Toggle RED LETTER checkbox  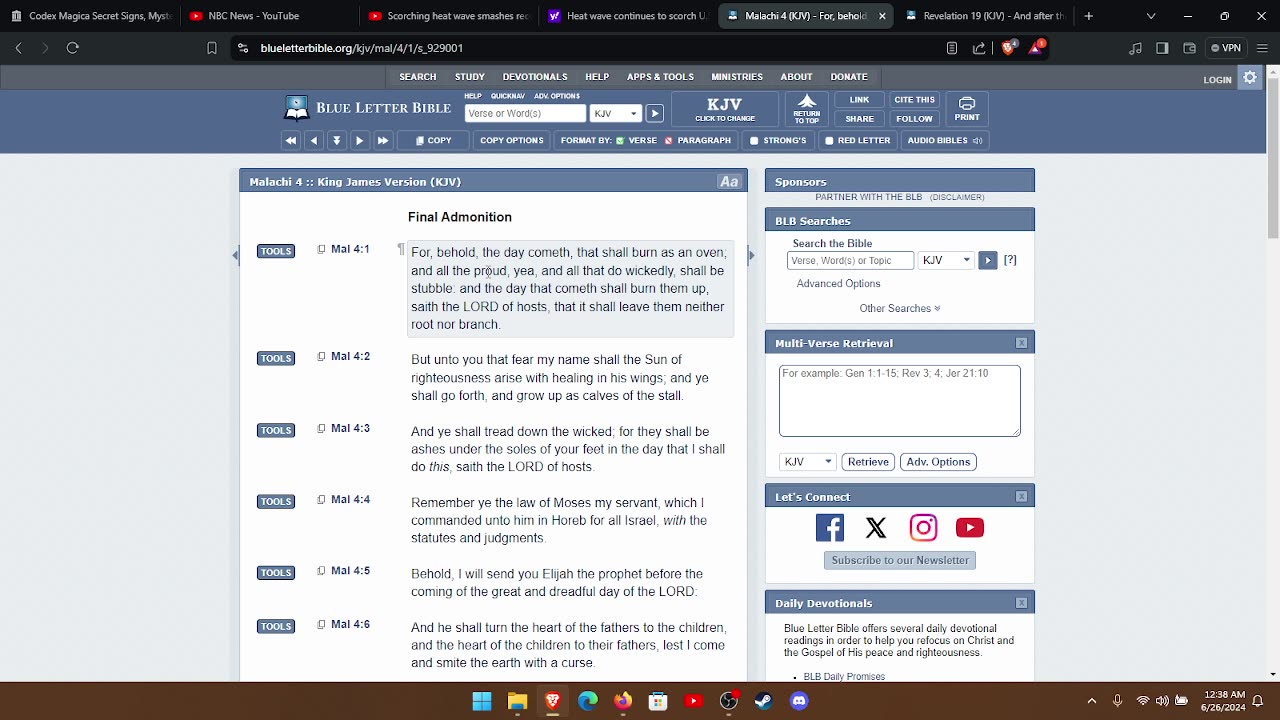[x=829, y=141]
